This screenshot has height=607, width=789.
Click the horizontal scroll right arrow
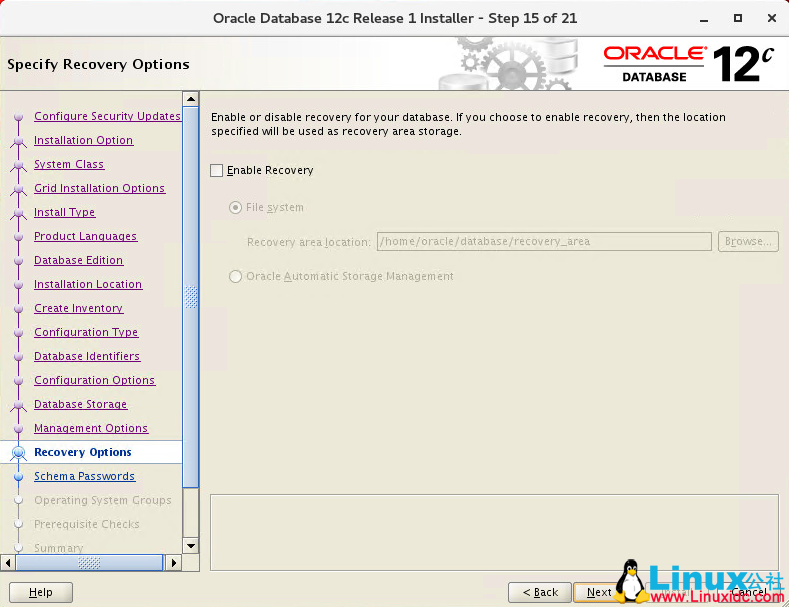click(174, 563)
